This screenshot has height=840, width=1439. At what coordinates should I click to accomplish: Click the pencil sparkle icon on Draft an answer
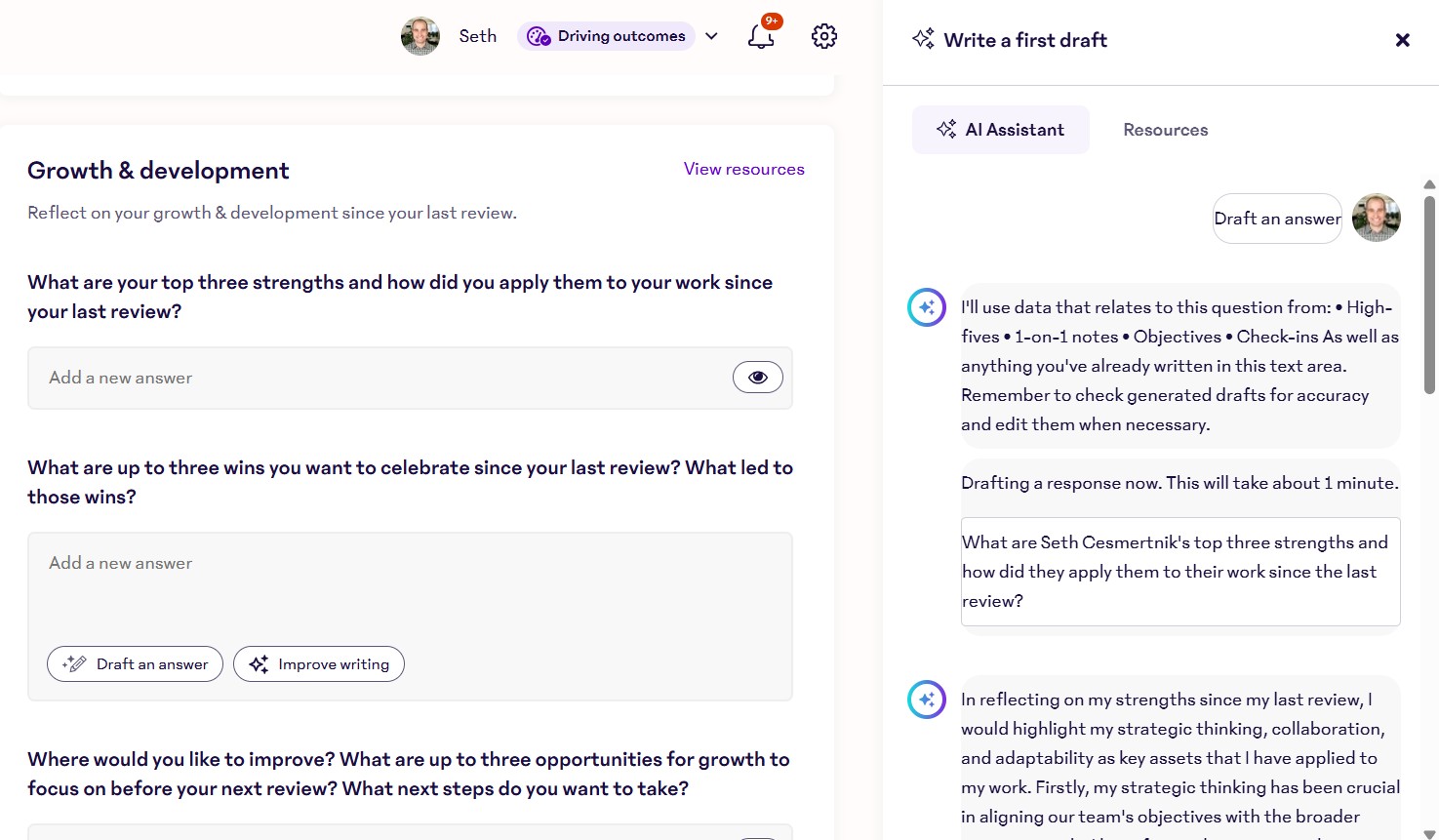point(73,663)
